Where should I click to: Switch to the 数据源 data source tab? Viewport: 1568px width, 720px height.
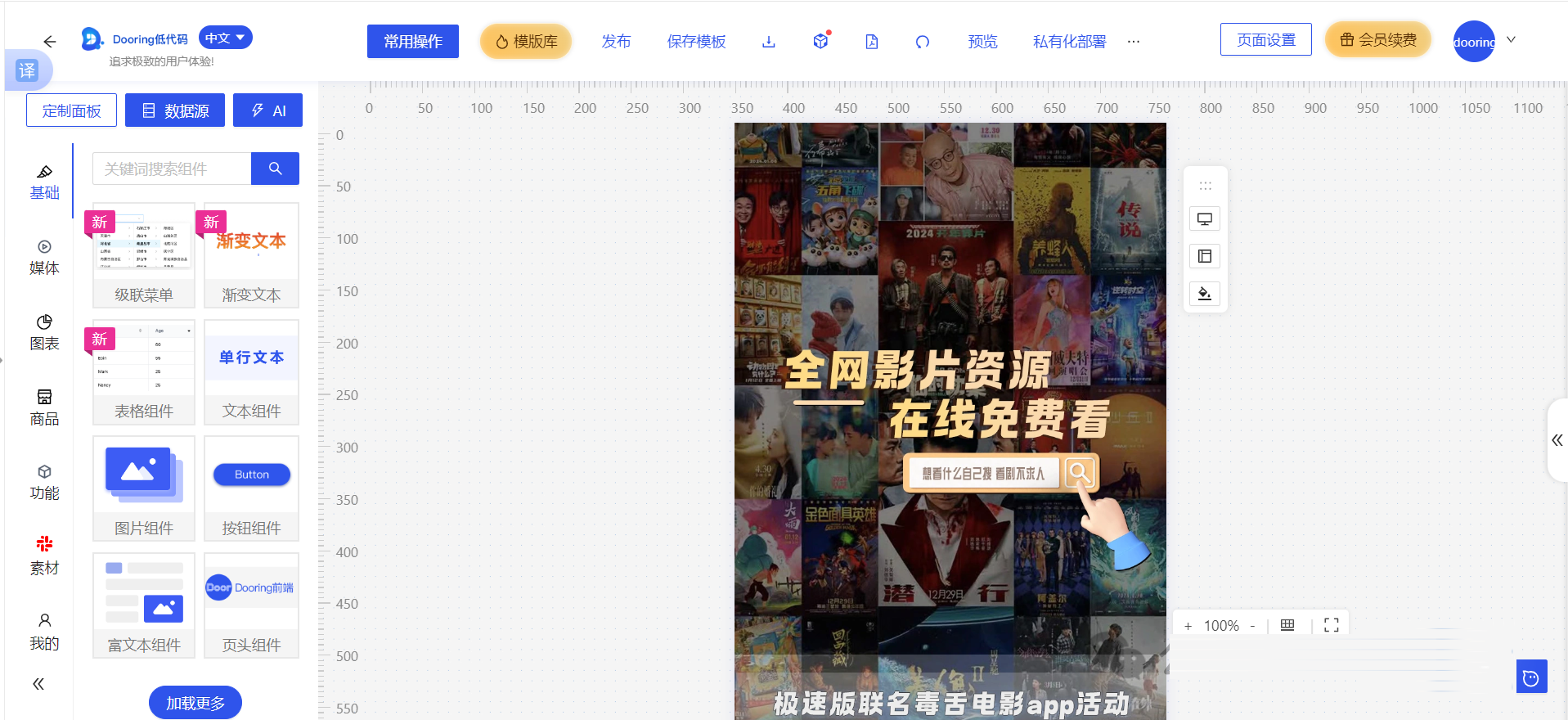(x=175, y=110)
